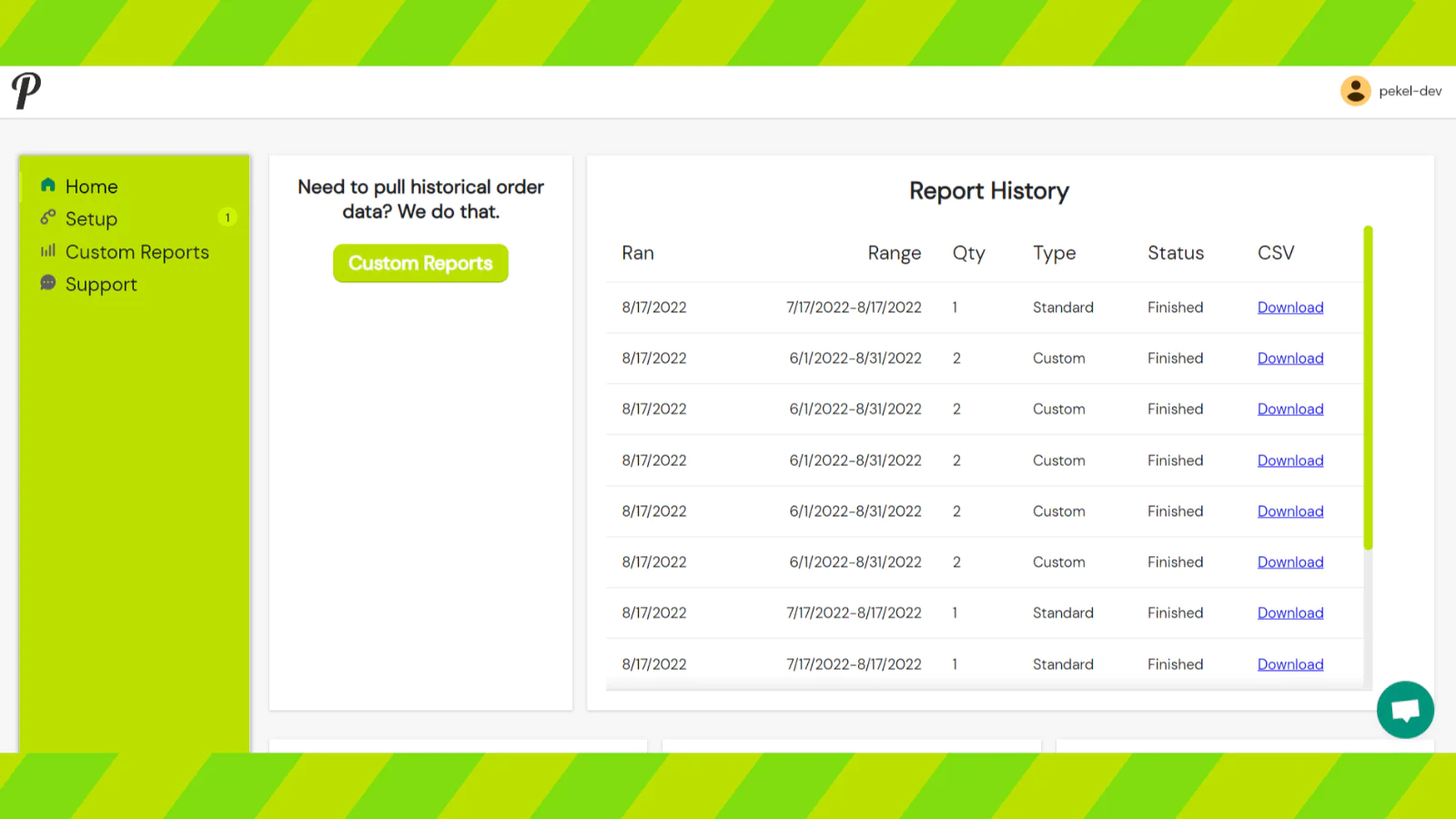Image resolution: width=1456 pixels, height=819 pixels.
Task: Click the Report History scrollbar
Action: (1368, 388)
